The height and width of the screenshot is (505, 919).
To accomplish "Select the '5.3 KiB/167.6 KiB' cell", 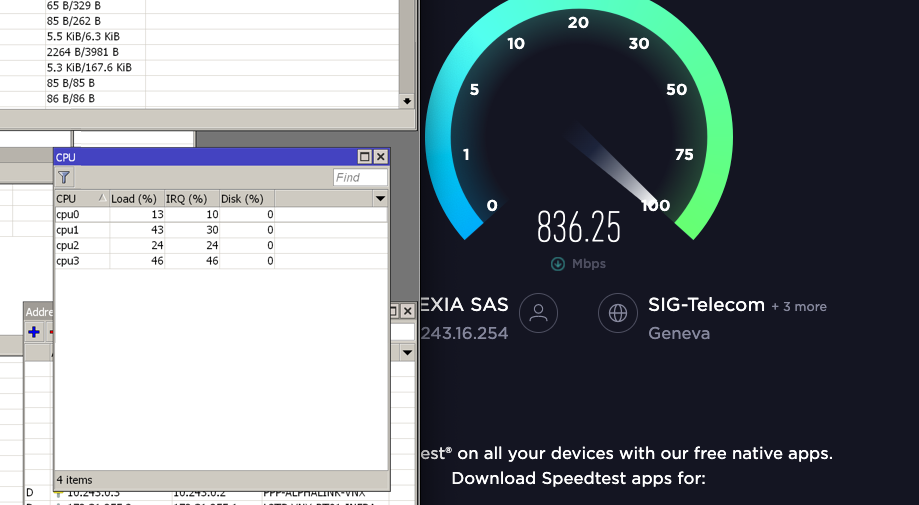I will coord(89,67).
